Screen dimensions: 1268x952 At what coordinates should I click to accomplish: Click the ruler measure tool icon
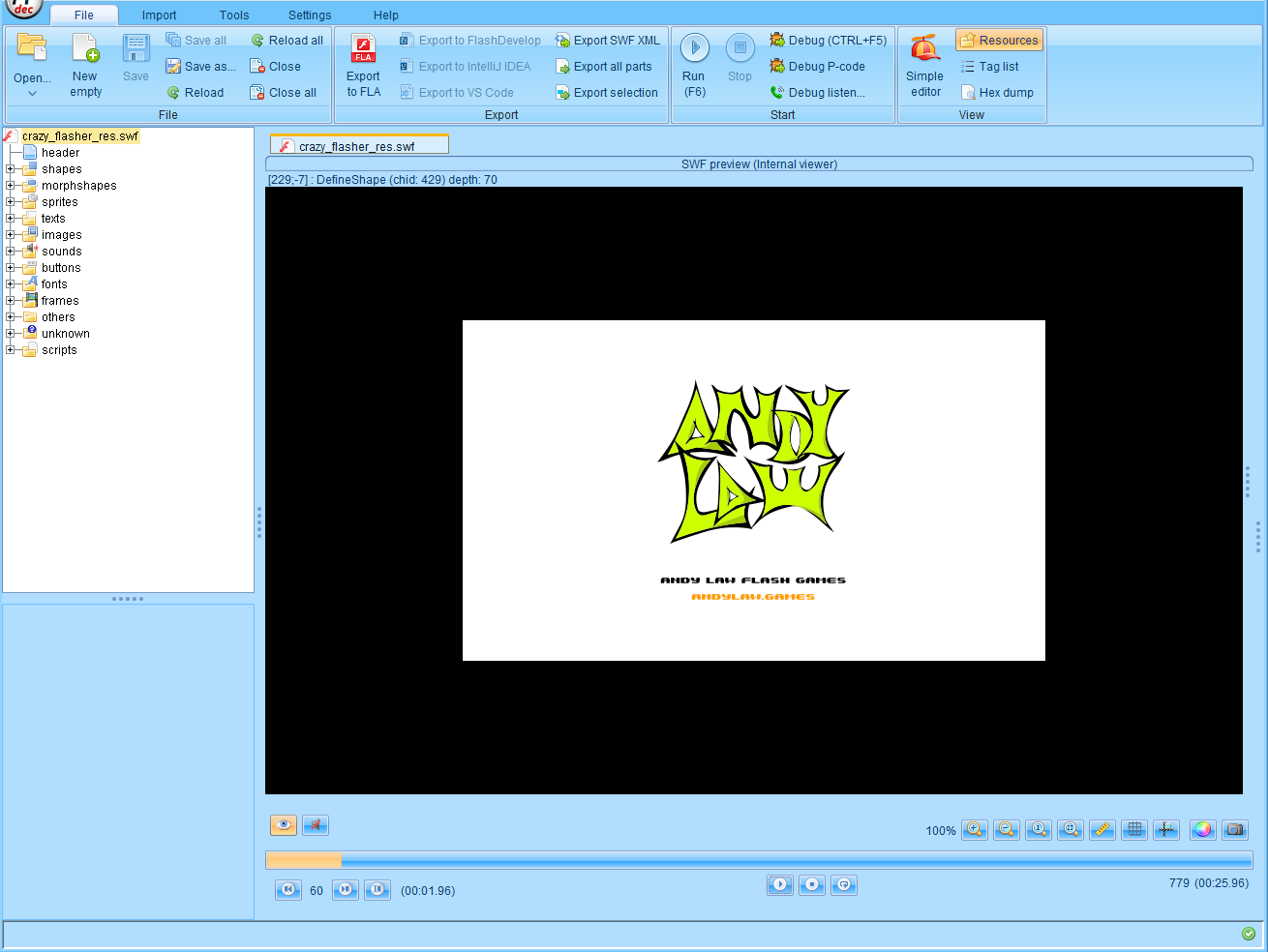tap(1102, 829)
